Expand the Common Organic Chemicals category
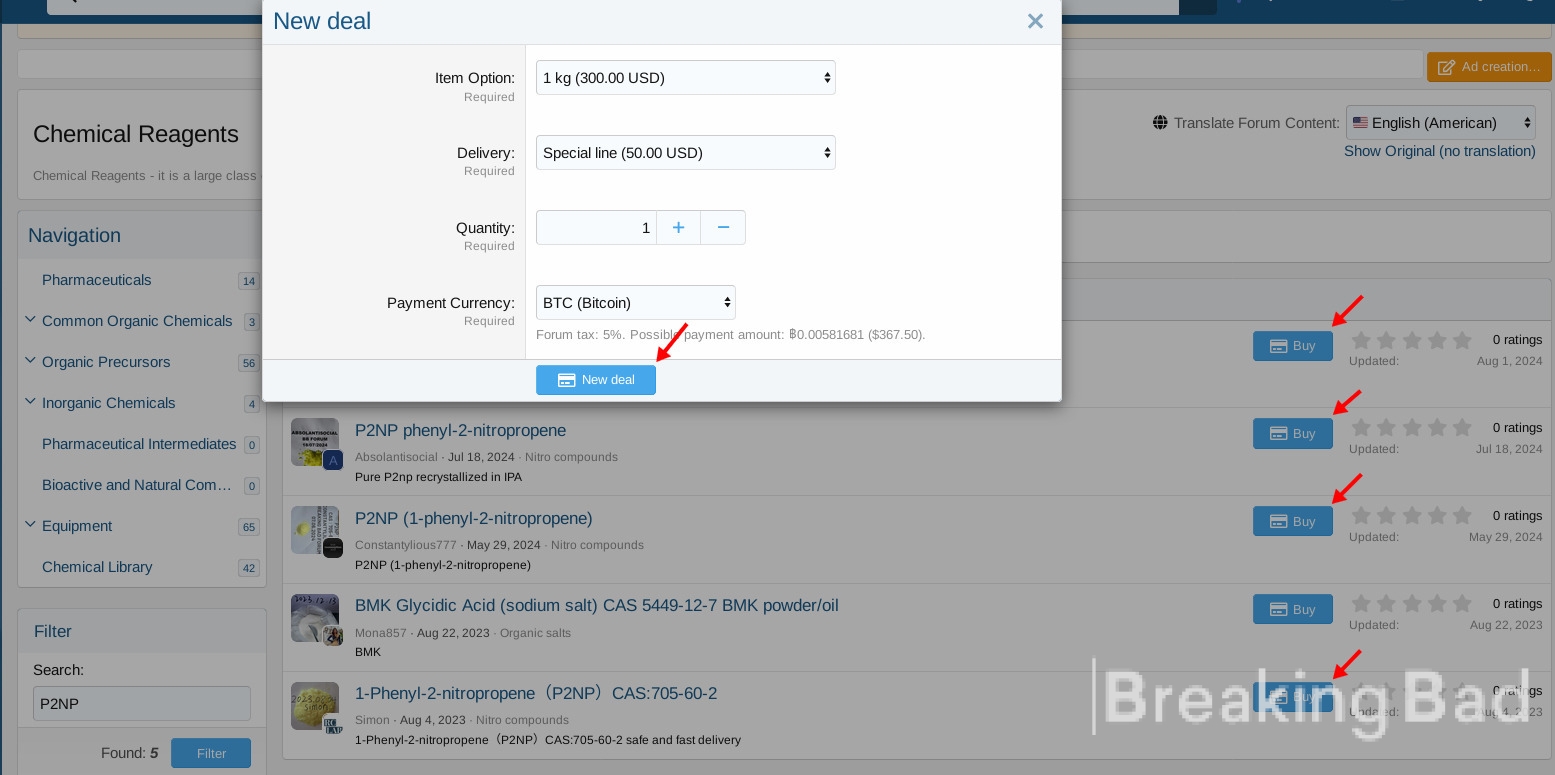The height and width of the screenshot is (775, 1555). [x=30, y=320]
